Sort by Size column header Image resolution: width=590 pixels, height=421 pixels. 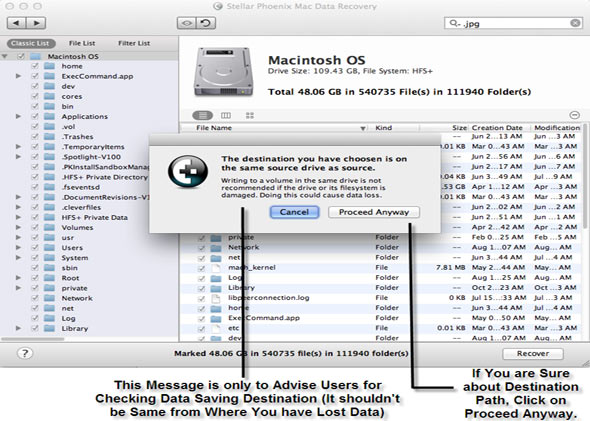pyautogui.click(x=444, y=128)
